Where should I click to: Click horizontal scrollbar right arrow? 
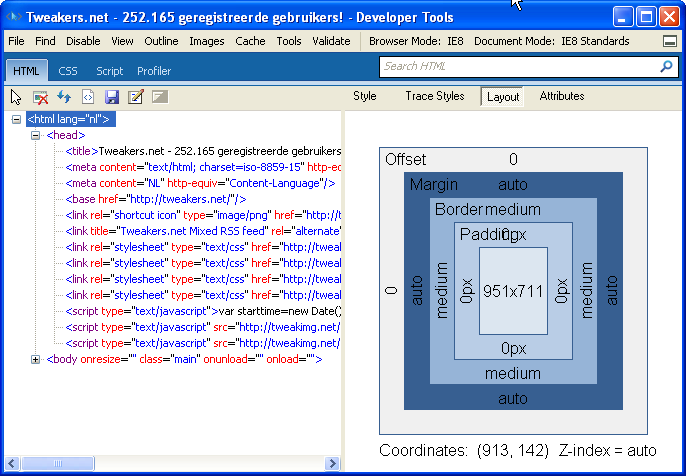click(332, 463)
